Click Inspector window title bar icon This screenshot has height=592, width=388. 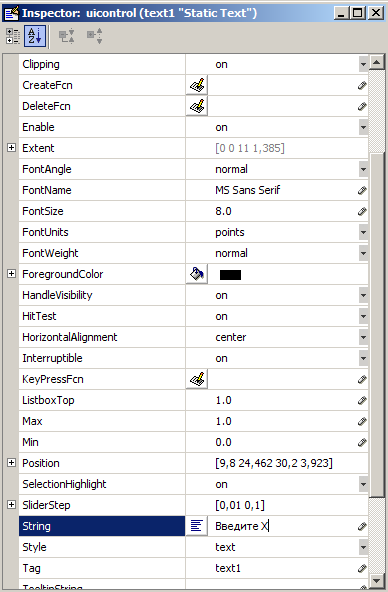coord(11,13)
